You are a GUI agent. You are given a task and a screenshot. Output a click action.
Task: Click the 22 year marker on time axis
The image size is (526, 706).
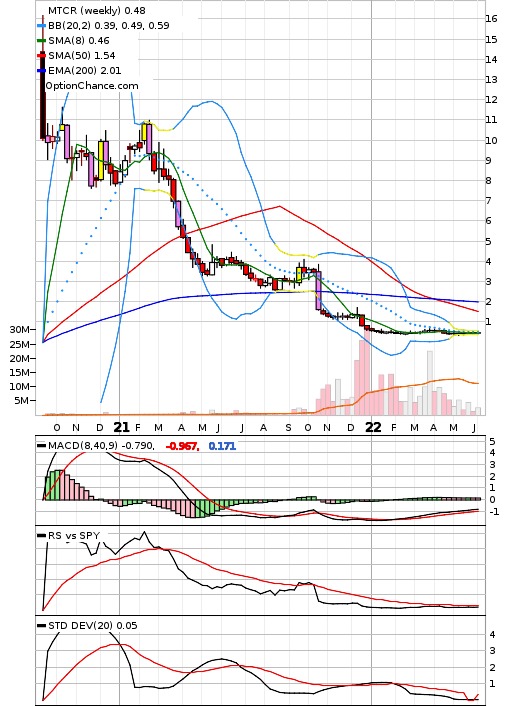(373, 427)
